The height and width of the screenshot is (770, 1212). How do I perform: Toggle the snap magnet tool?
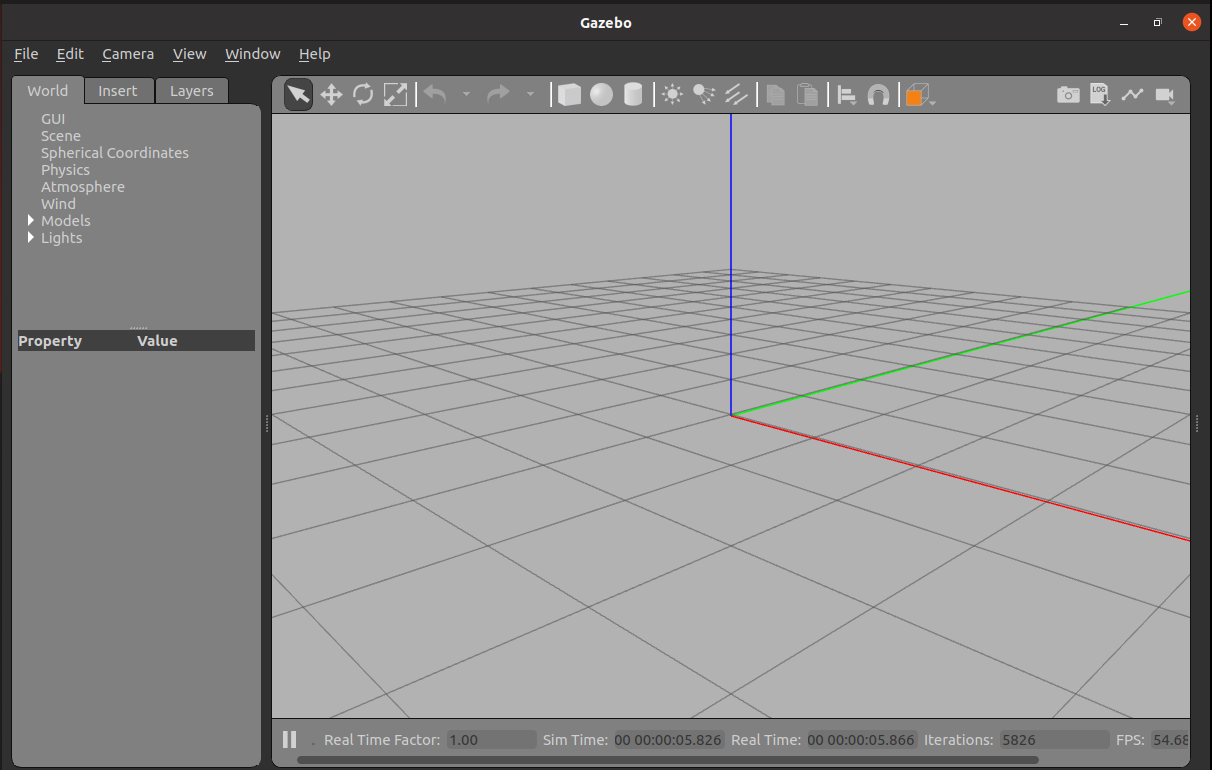(x=878, y=95)
